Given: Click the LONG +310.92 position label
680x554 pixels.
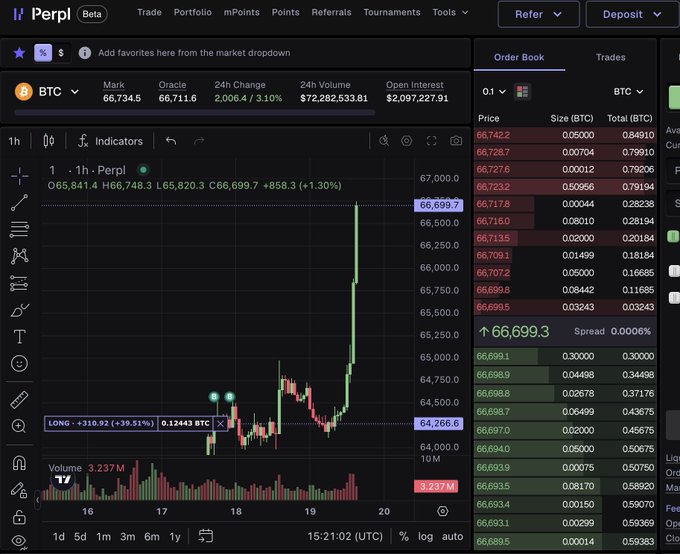Looking at the screenshot, I should point(101,423).
